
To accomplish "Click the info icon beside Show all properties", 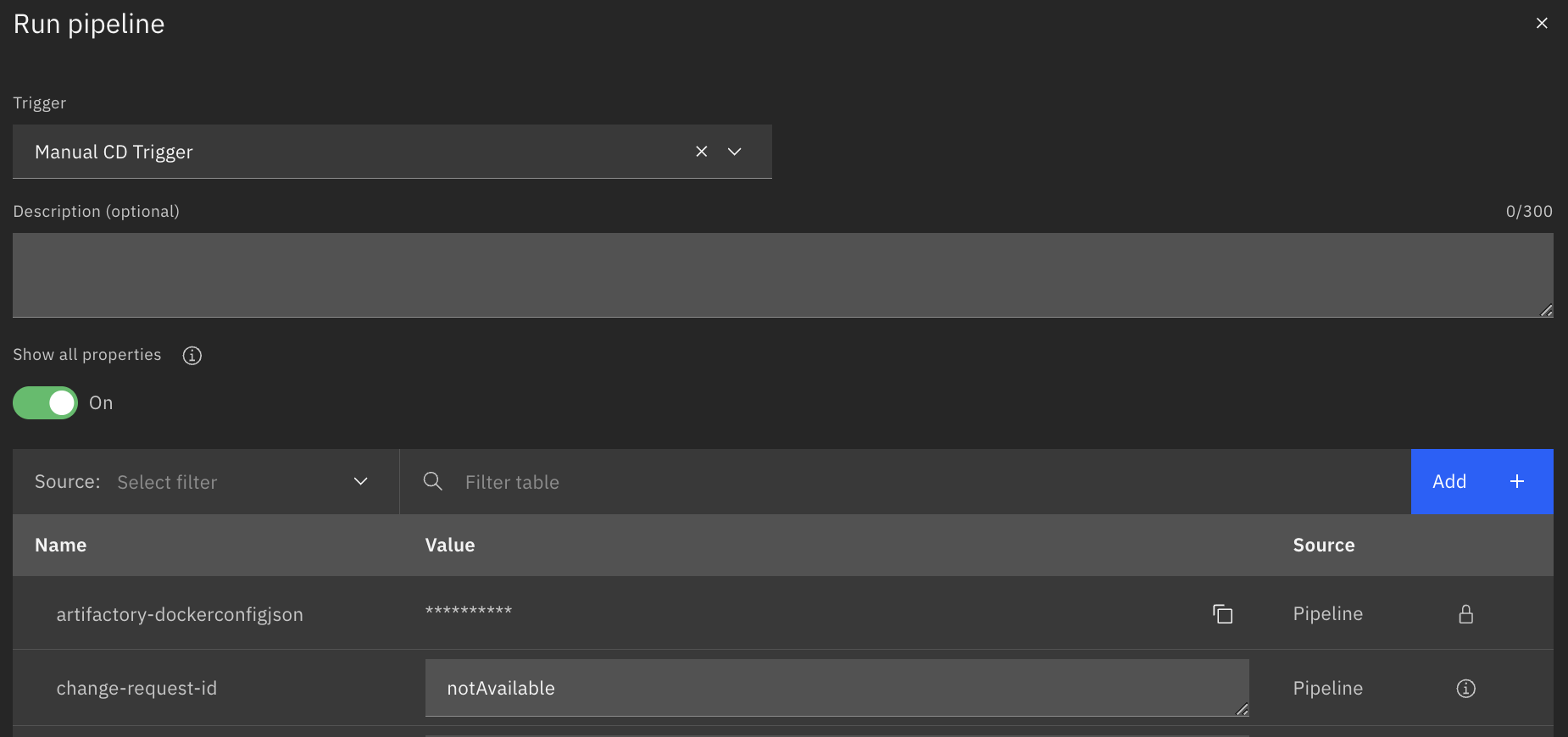I will pyautogui.click(x=192, y=356).
